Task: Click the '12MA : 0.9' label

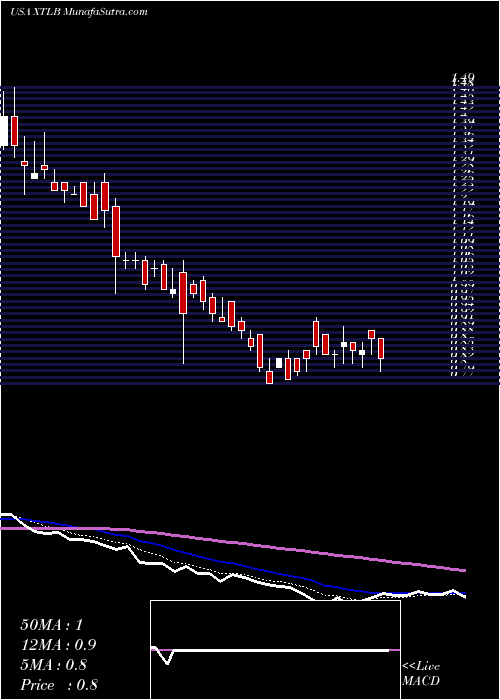Action: [58, 645]
